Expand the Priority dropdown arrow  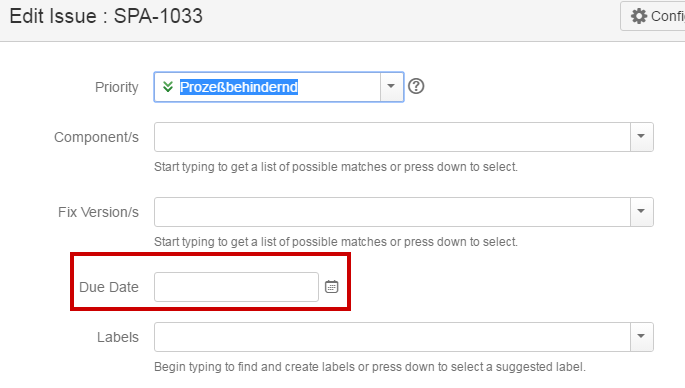point(391,87)
